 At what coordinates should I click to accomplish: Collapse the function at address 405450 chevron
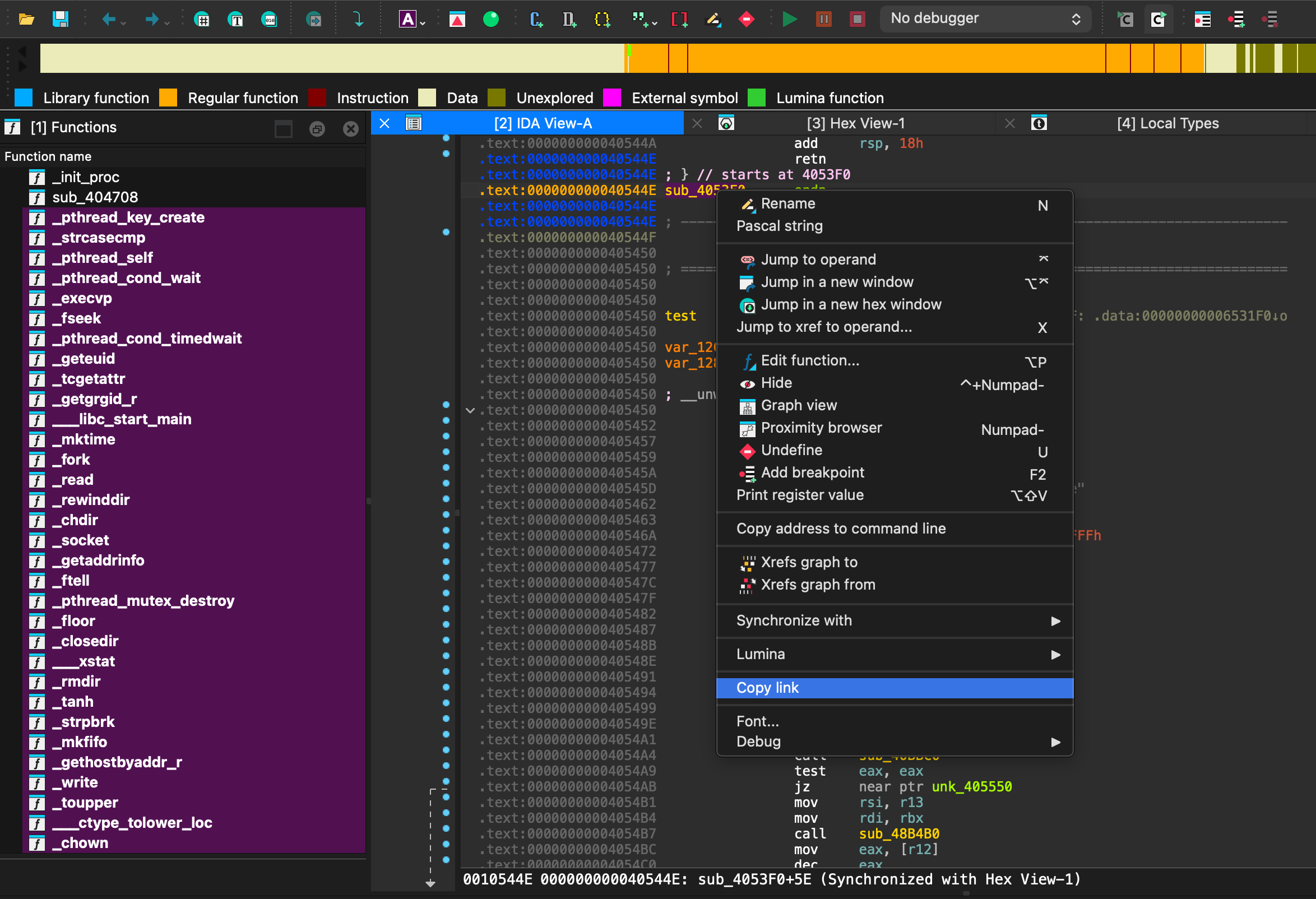pos(470,410)
